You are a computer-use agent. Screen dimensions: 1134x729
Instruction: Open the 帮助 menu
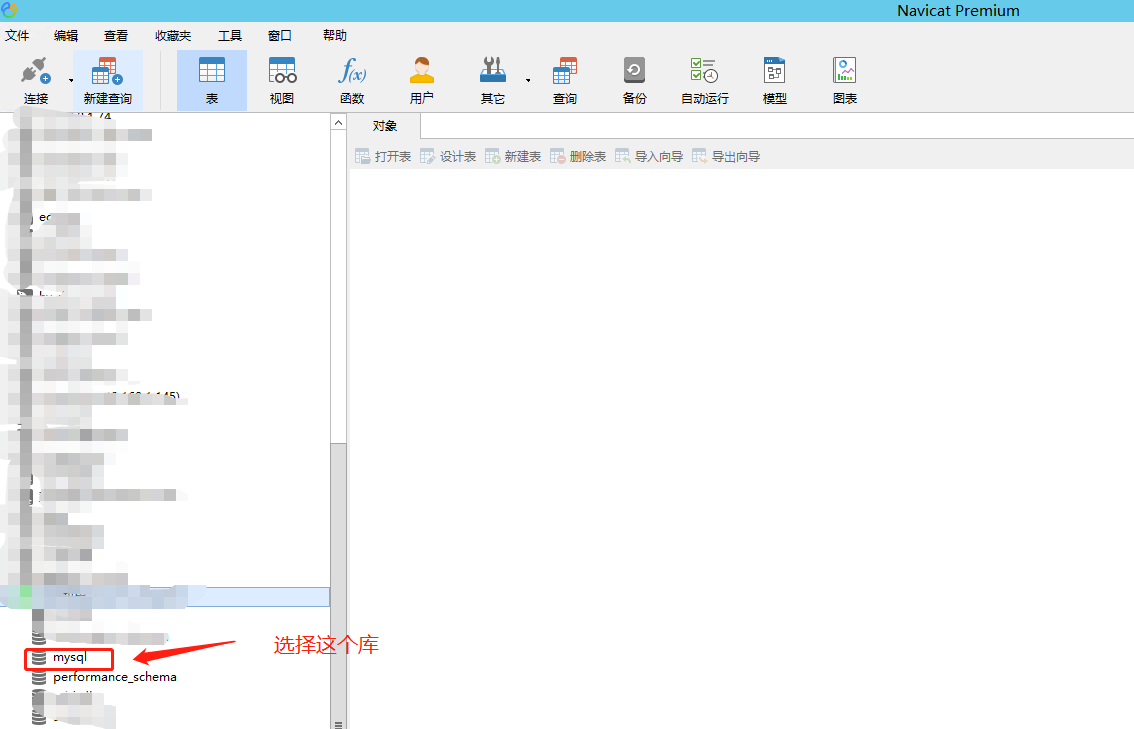pyautogui.click(x=335, y=35)
